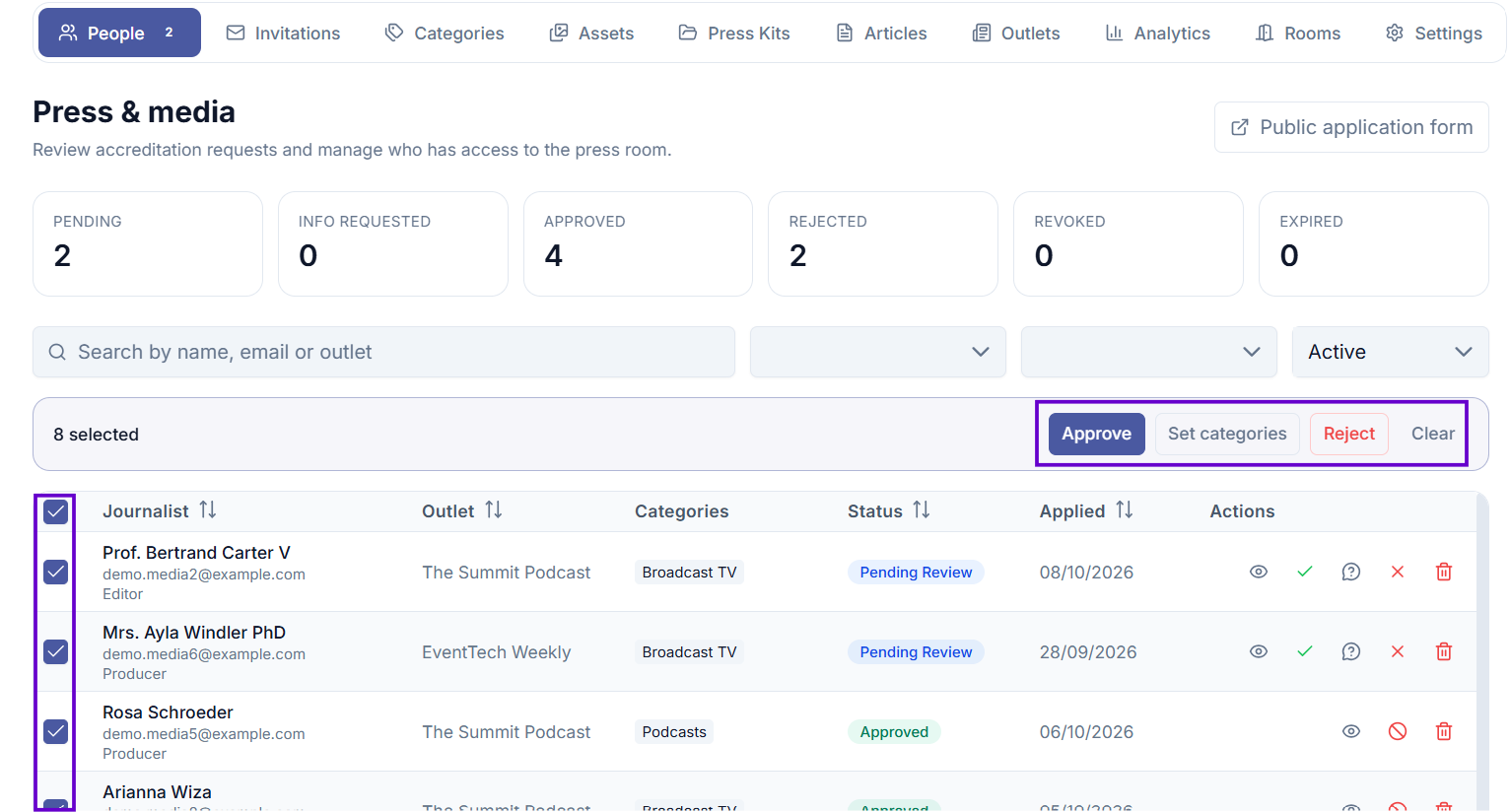Viewport: 1510px width, 812px height.
Task: Sort table by Outlet arrows
Action: point(494,510)
